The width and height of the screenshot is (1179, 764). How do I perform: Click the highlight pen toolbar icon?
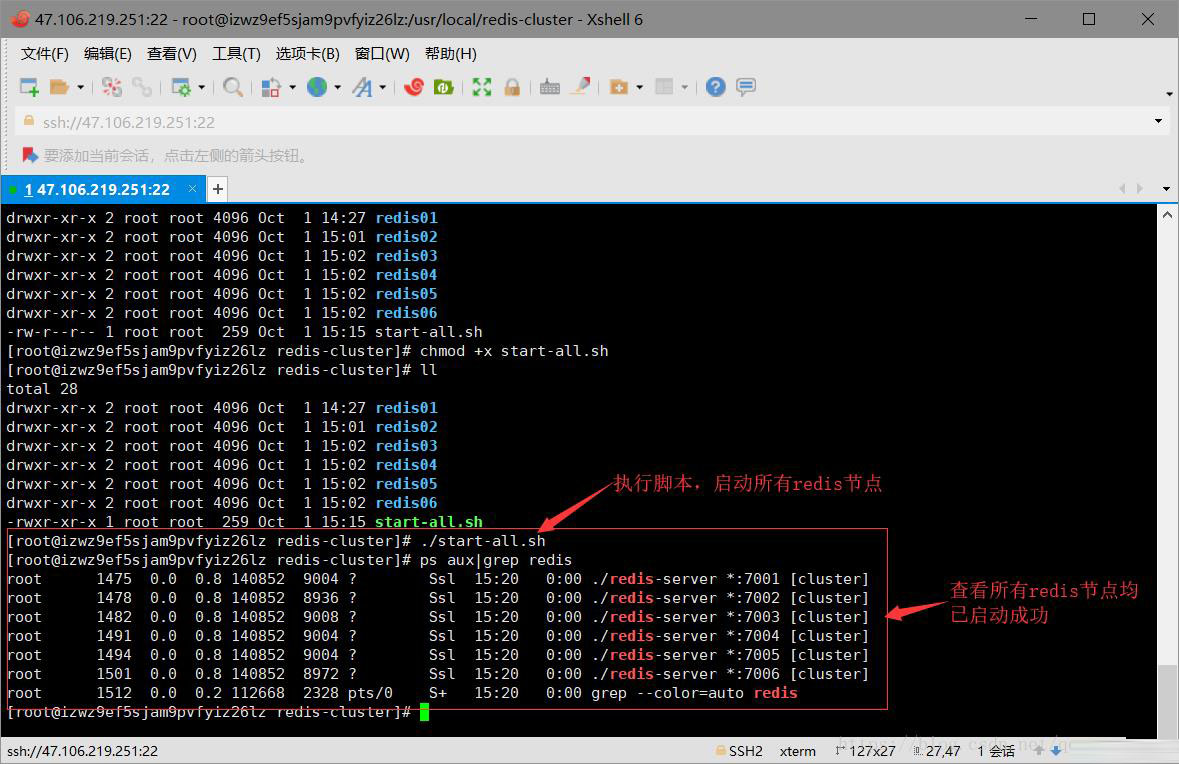click(x=580, y=86)
